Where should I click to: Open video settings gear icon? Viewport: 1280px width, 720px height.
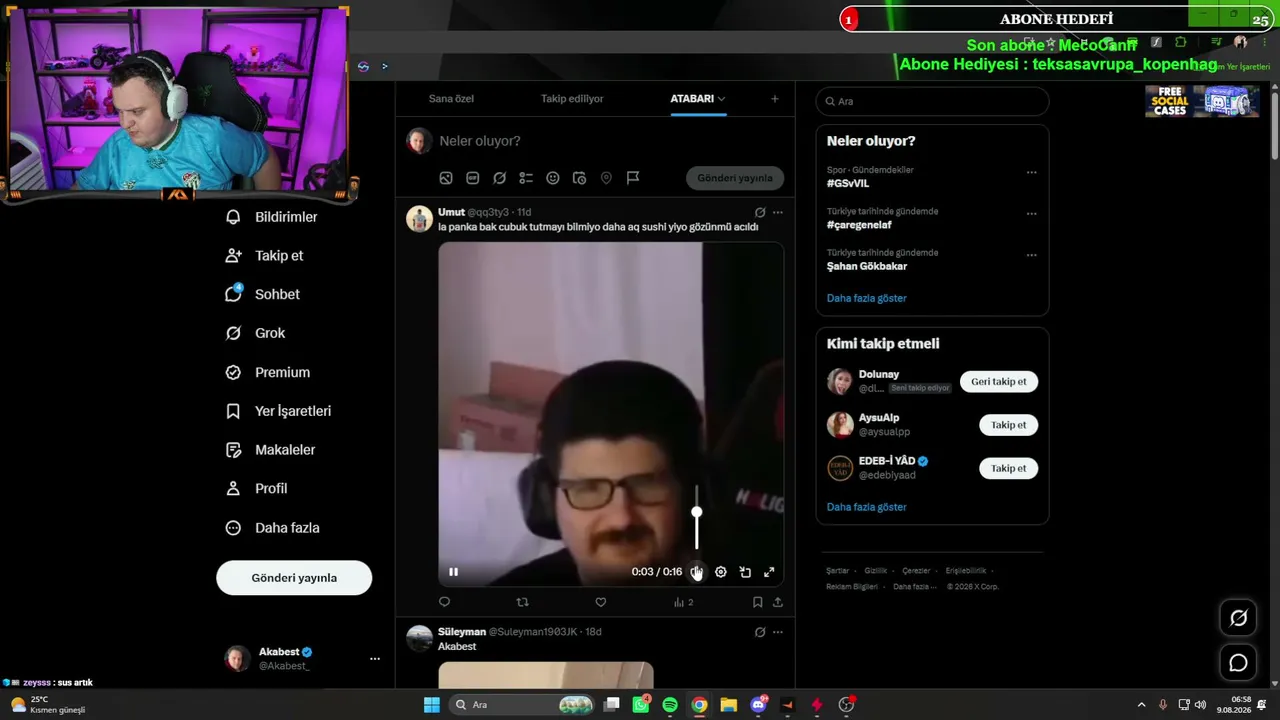[x=721, y=572]
